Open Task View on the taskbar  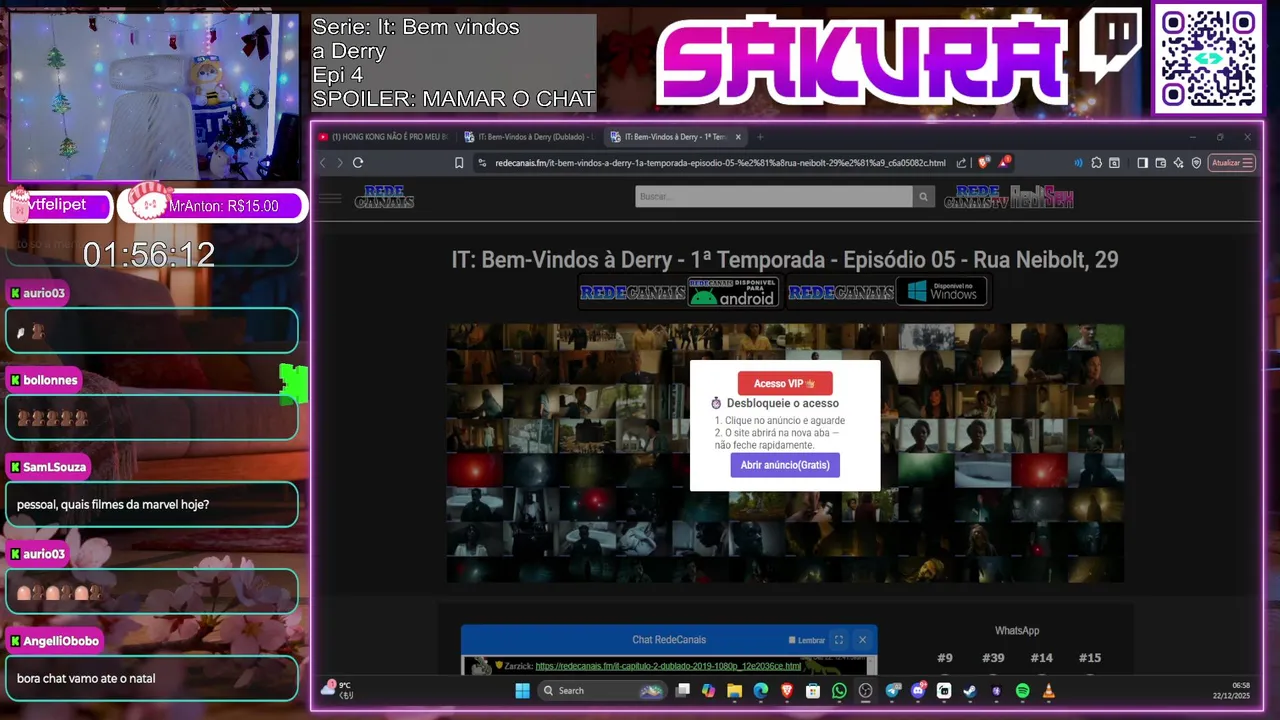pyautogui.click(x=683, y=691)
